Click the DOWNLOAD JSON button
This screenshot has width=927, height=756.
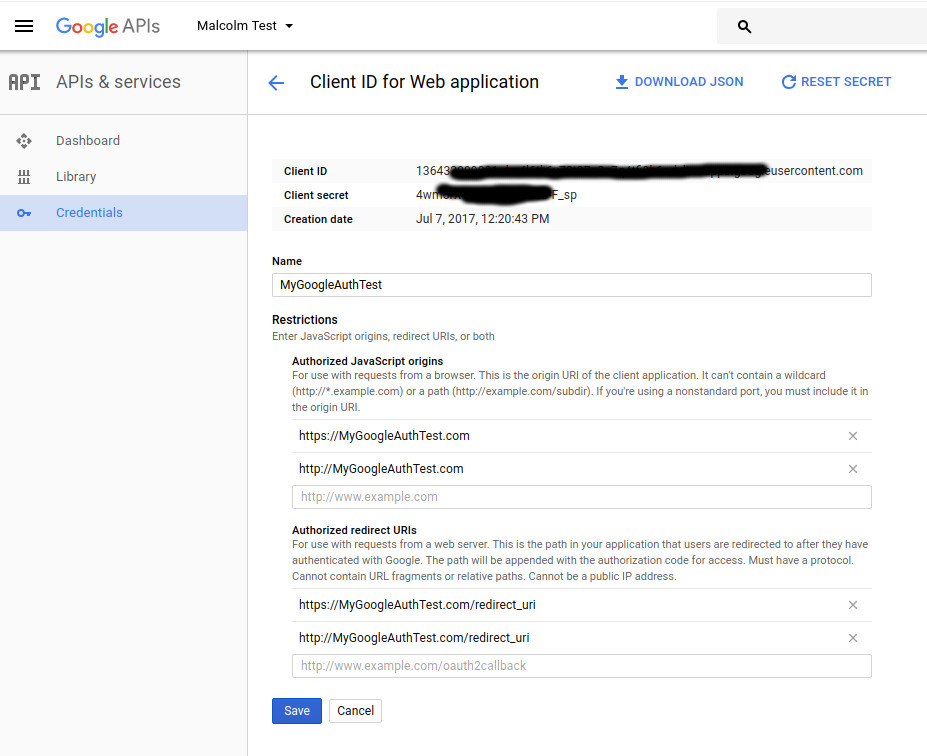point(679,82)
